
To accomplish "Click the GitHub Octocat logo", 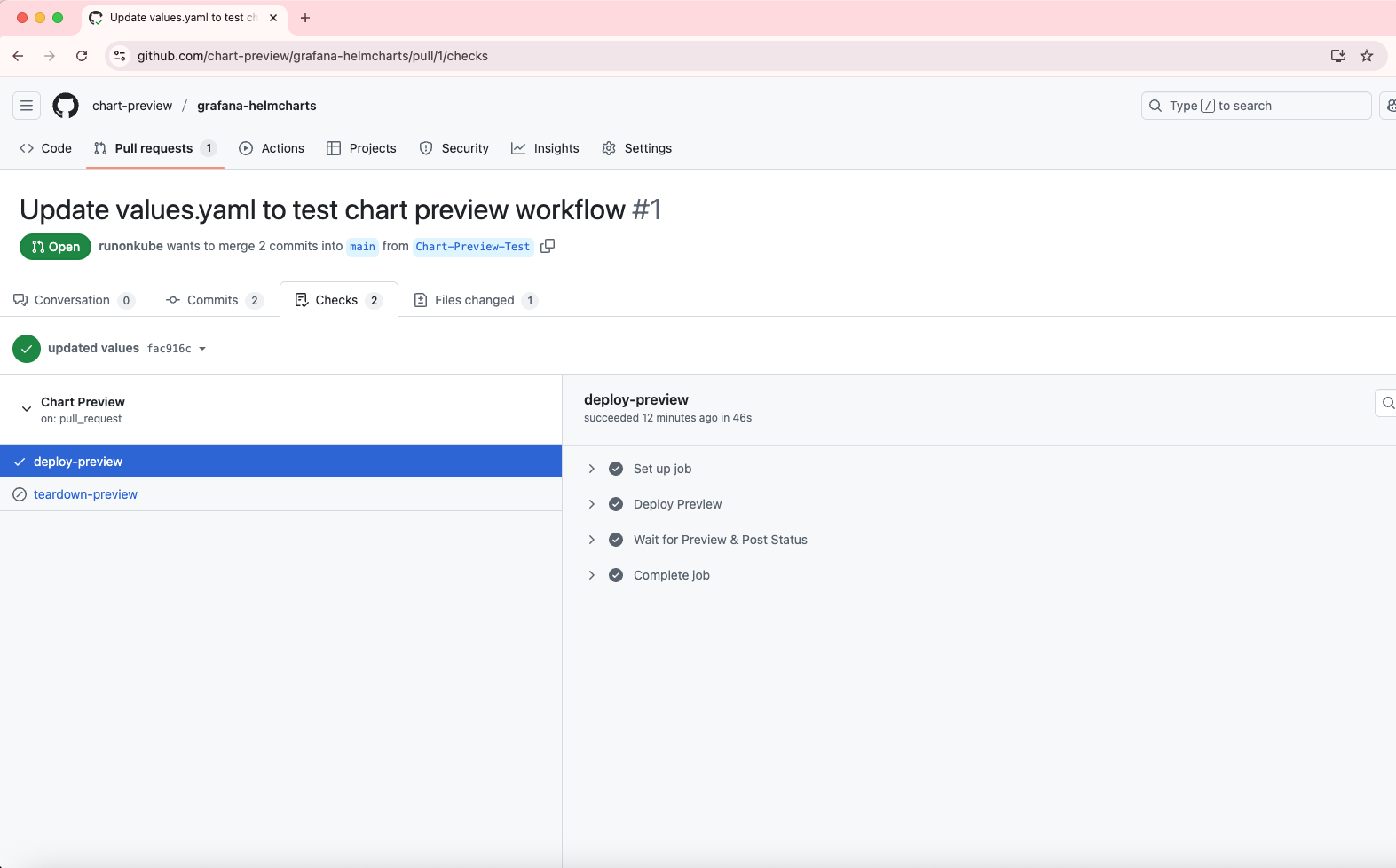I will [x=66, y=106].
